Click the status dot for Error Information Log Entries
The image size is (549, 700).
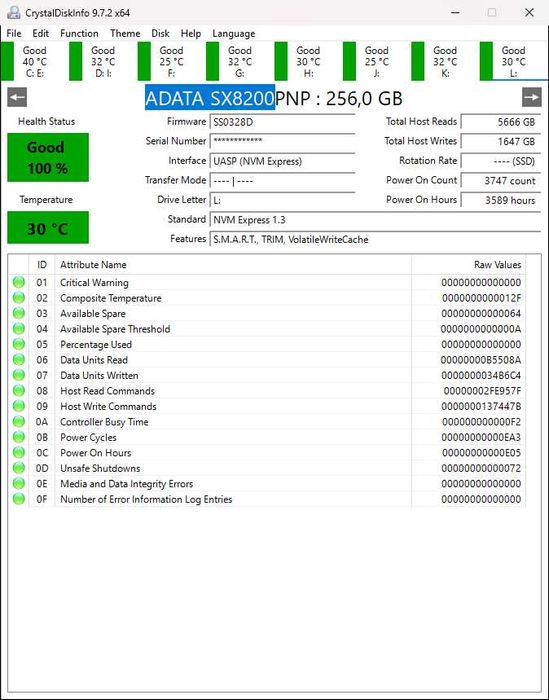pyautogui.click(x=19, y=499)
